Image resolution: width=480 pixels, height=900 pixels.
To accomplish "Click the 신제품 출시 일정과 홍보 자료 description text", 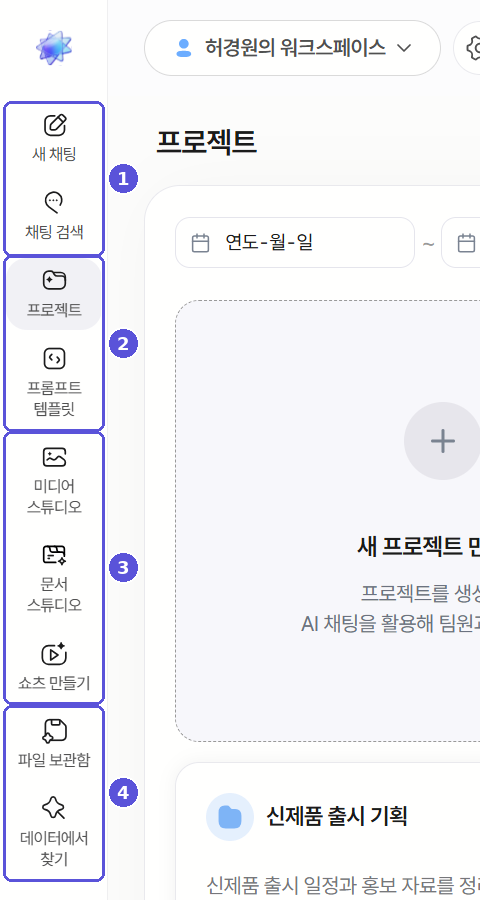I will (x=343, y=885).
